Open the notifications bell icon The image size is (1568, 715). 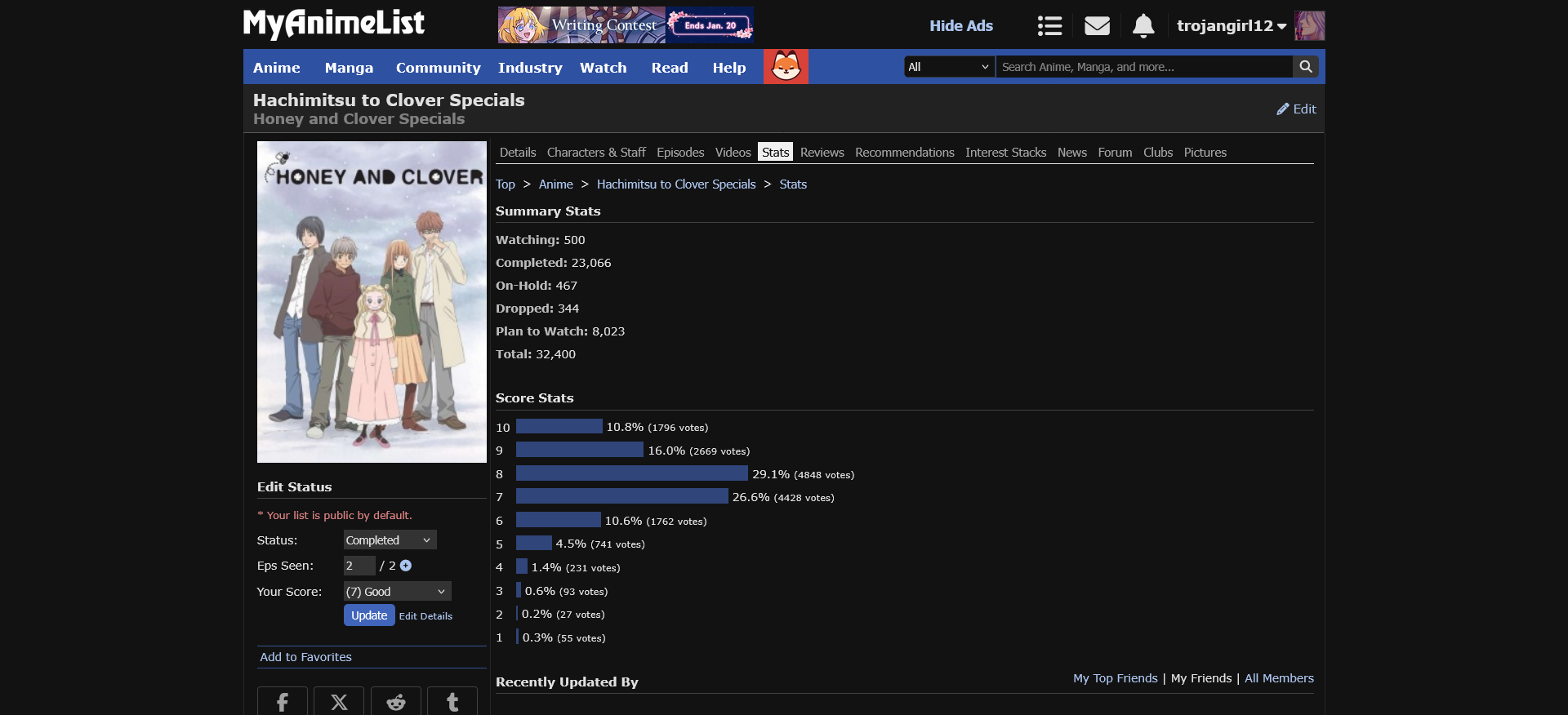1143,26
